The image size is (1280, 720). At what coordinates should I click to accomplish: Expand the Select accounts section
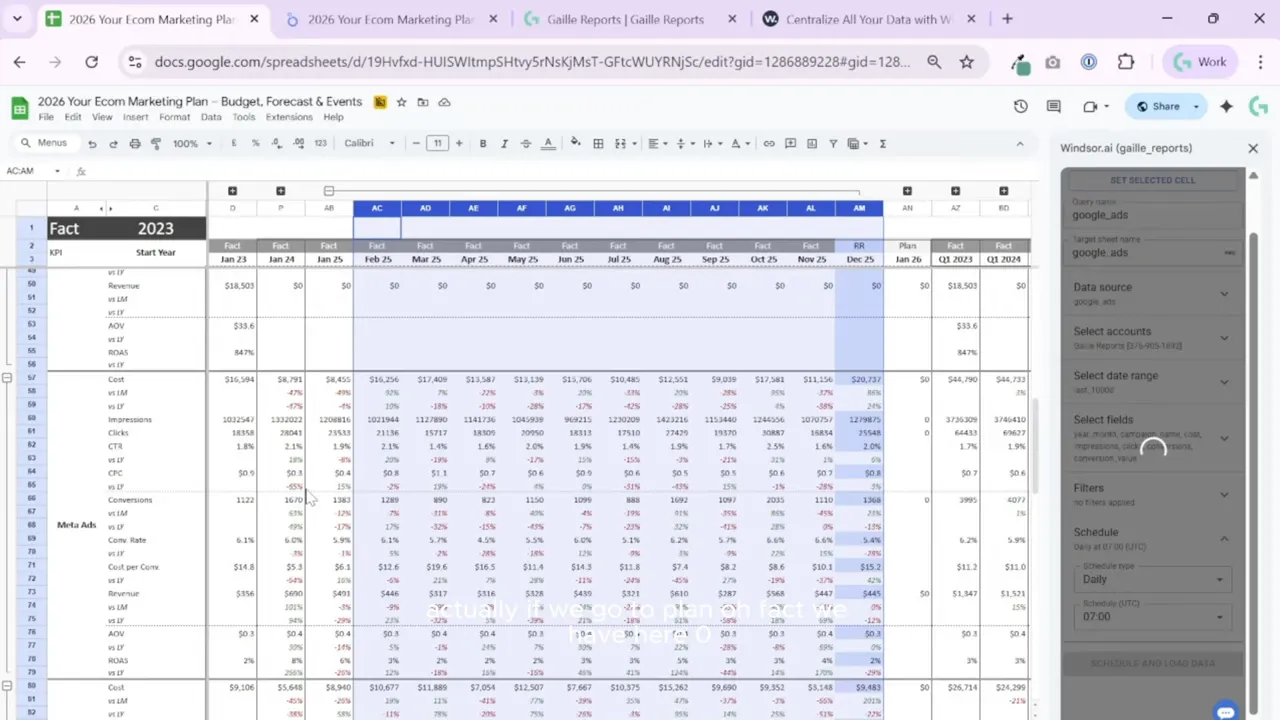(1224, 337)
